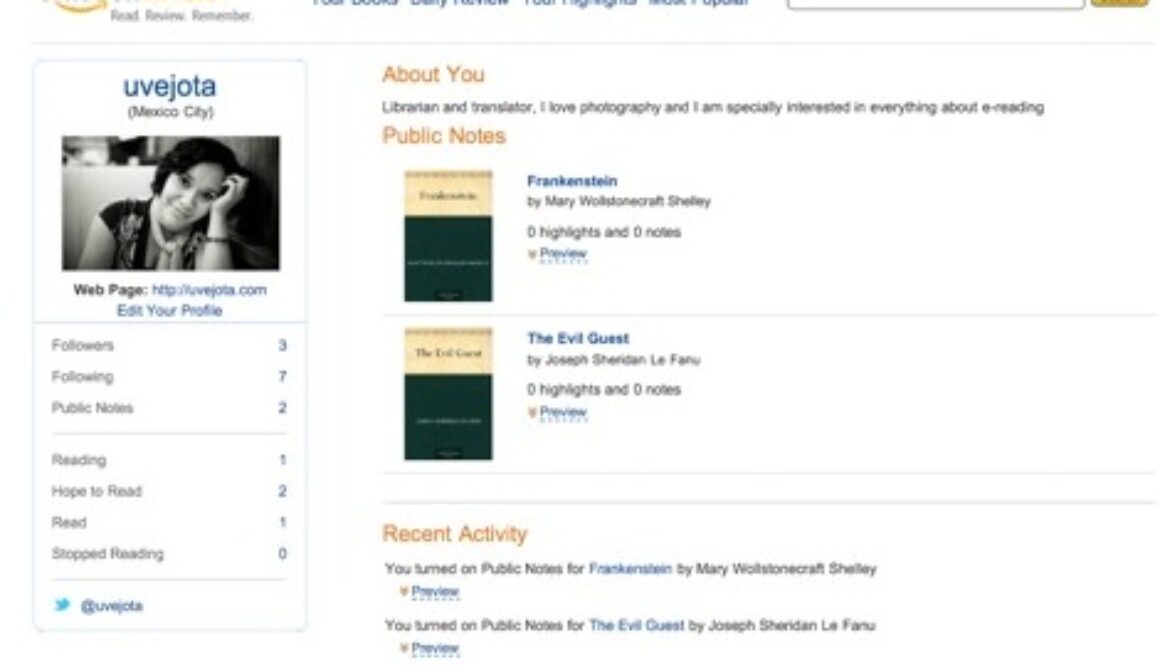The width and height of the screenshot is (1160, 665).
Task: Click the uvejota profile photo
Action: [171, 203]
